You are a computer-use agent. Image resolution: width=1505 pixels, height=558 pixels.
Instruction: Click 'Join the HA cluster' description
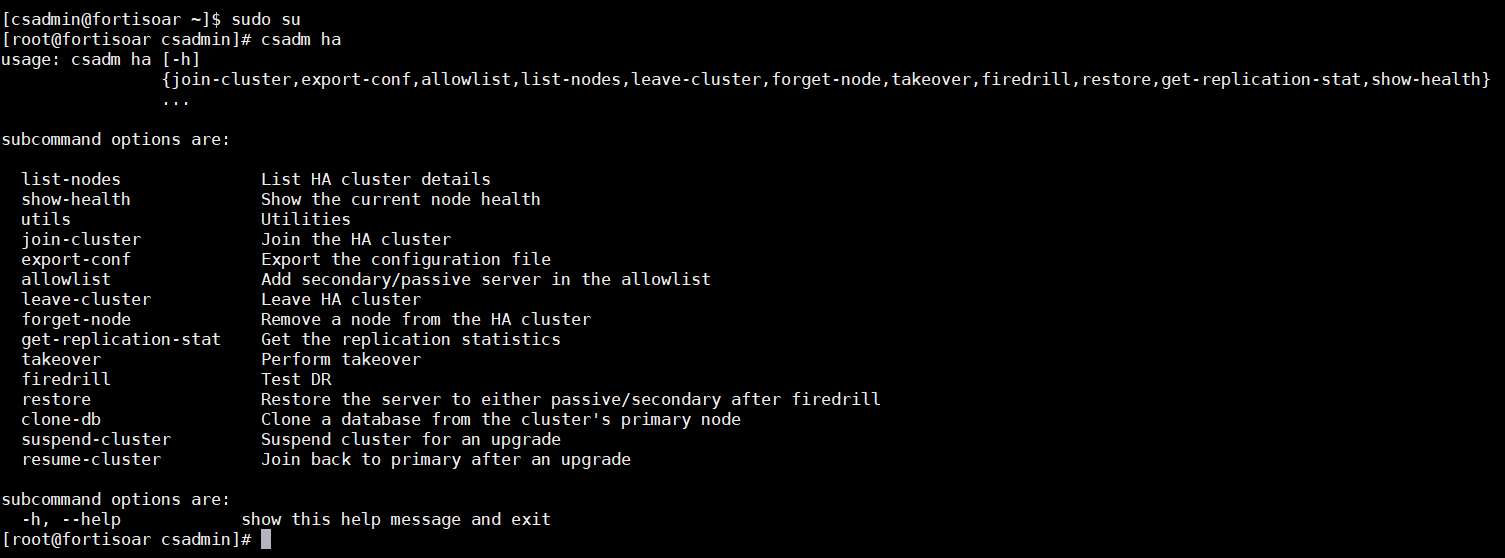click(355, 239)
